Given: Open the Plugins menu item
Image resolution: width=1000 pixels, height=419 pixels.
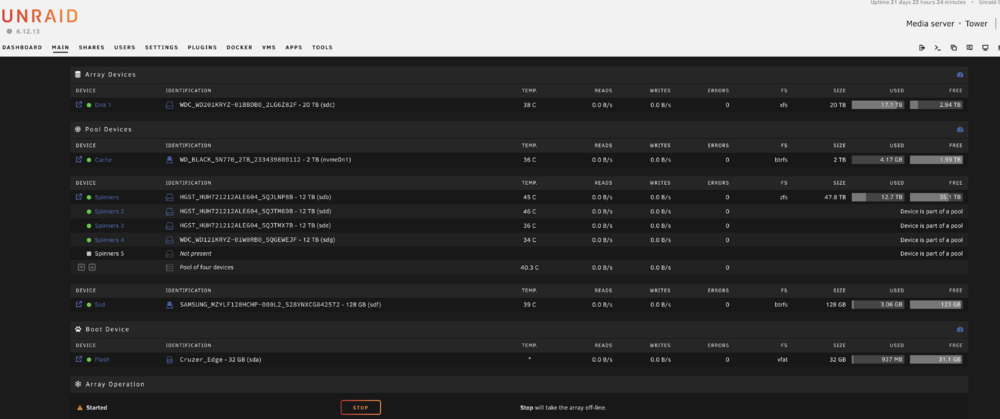Looking at the screenshot, I should pos(202,47).
